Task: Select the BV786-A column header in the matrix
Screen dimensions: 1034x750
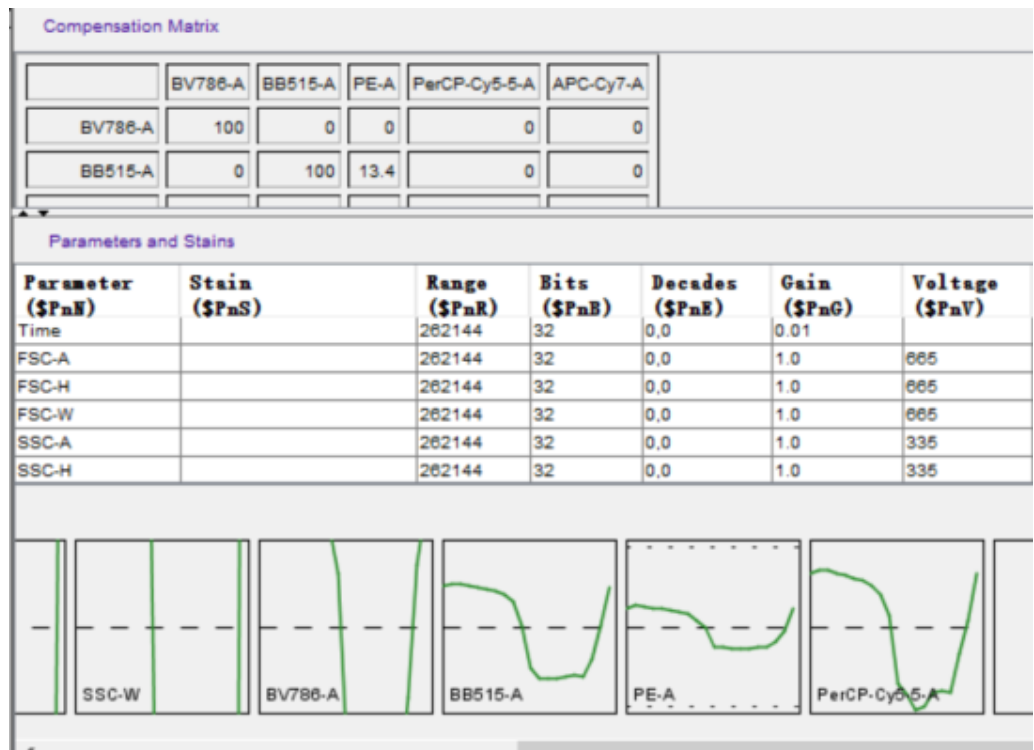Action: (208, 83)
